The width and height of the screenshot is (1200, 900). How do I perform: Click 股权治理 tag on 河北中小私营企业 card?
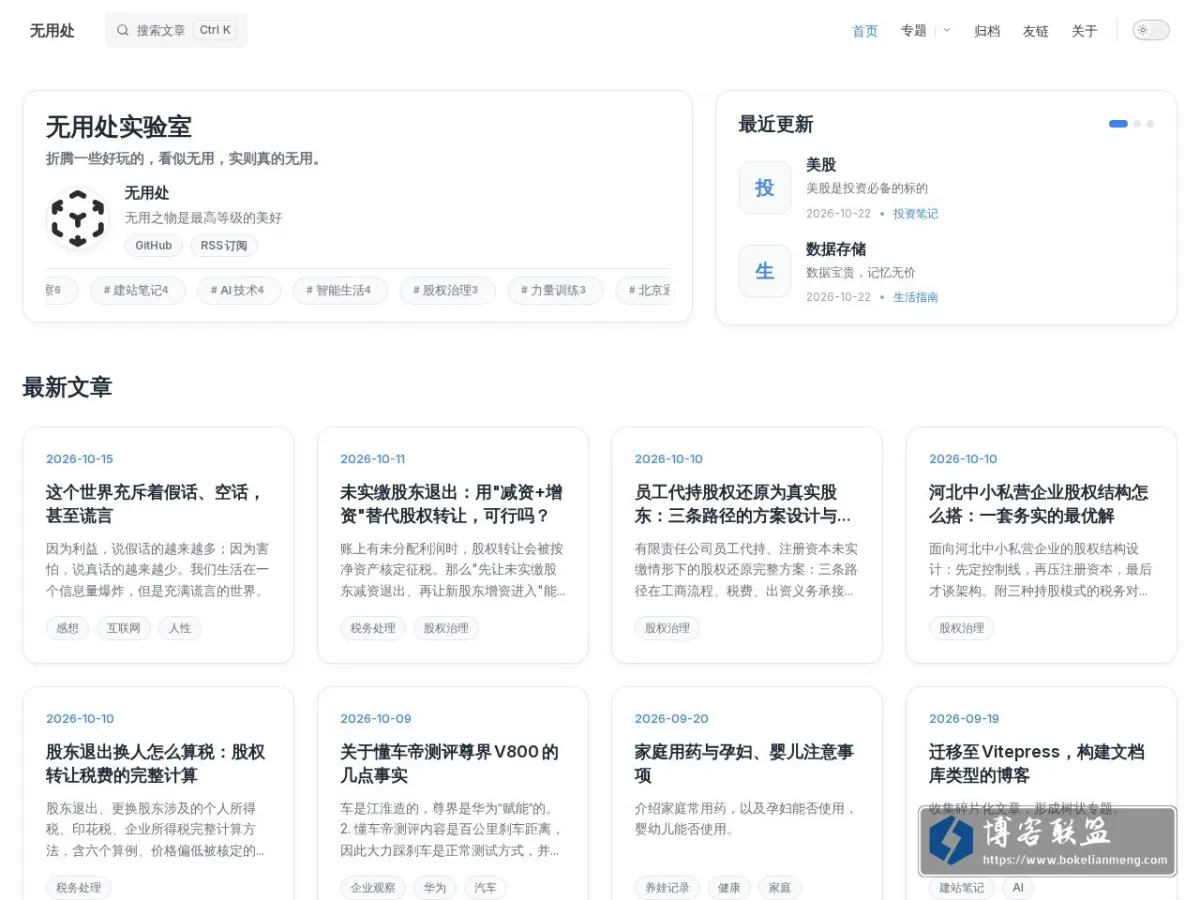[962, 628]
